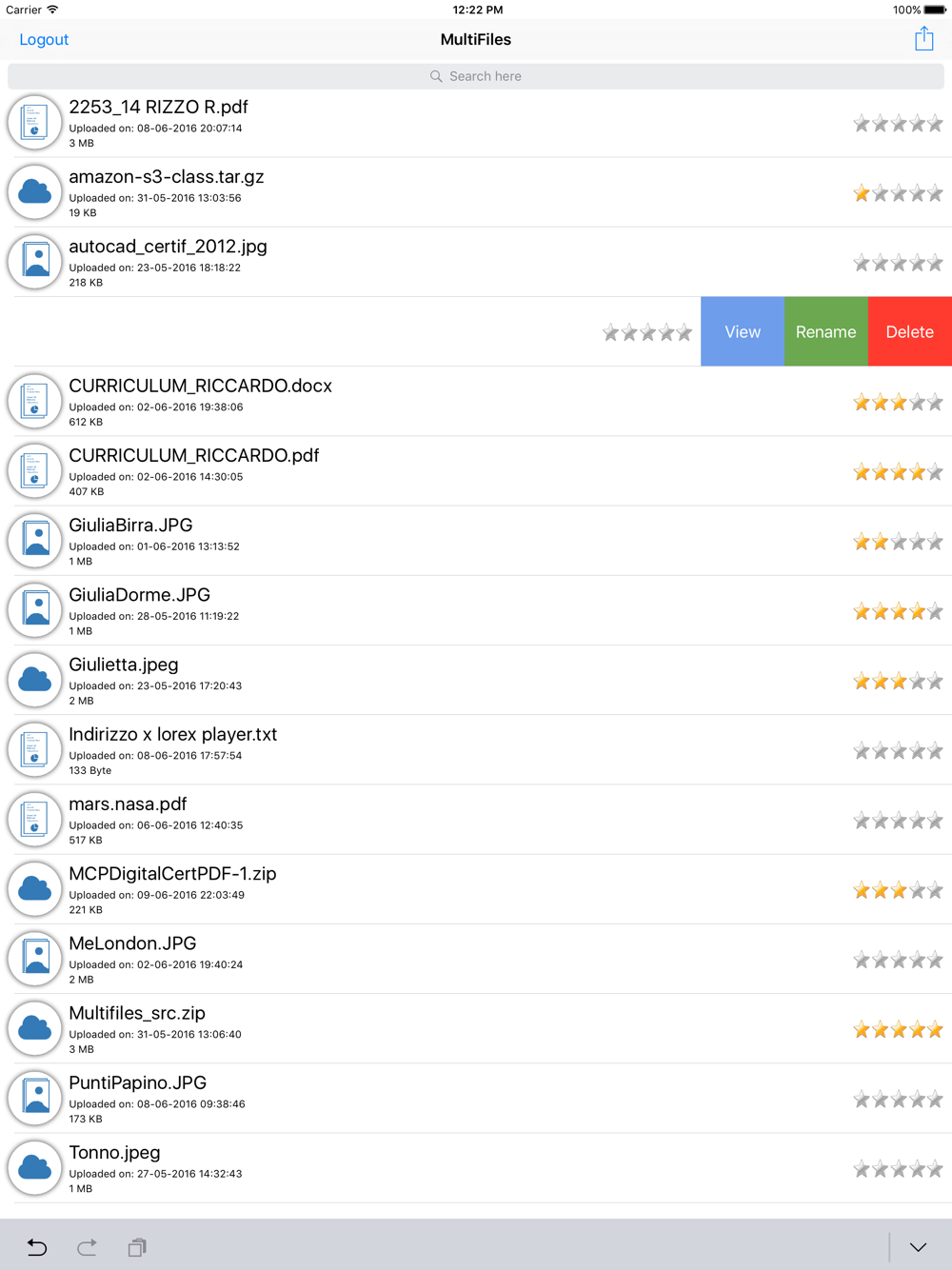Select the file name amazon-s3-class.tar.gz

tap(167, 177)
